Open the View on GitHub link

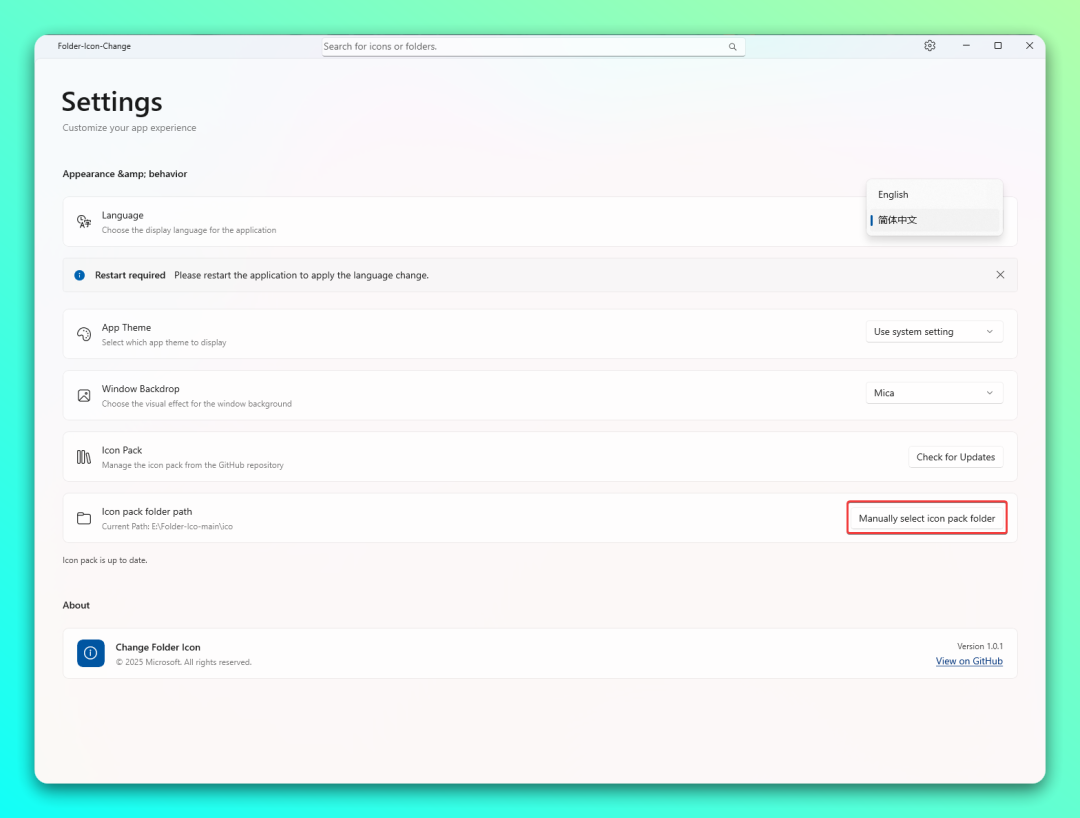[968, 661]
